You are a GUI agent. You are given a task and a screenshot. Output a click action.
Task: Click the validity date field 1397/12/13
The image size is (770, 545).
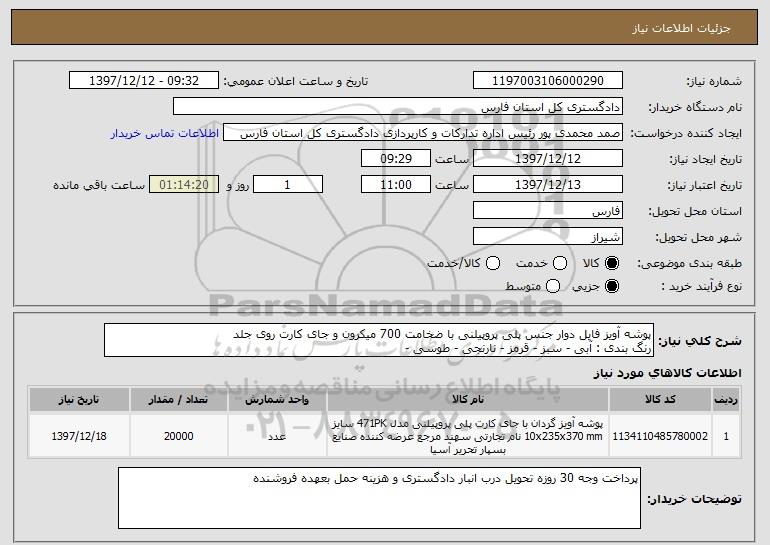tap(548, 185)
